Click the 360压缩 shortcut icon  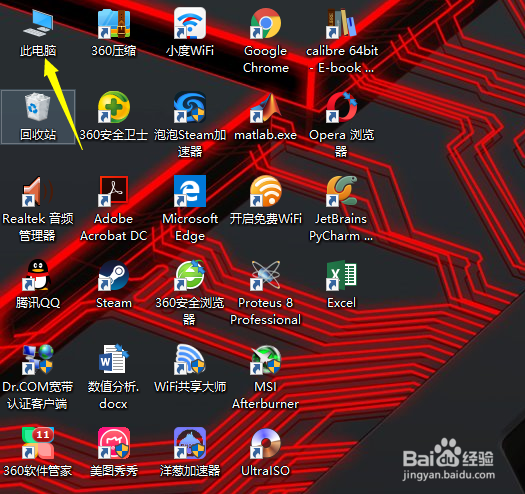pos(114,23)
